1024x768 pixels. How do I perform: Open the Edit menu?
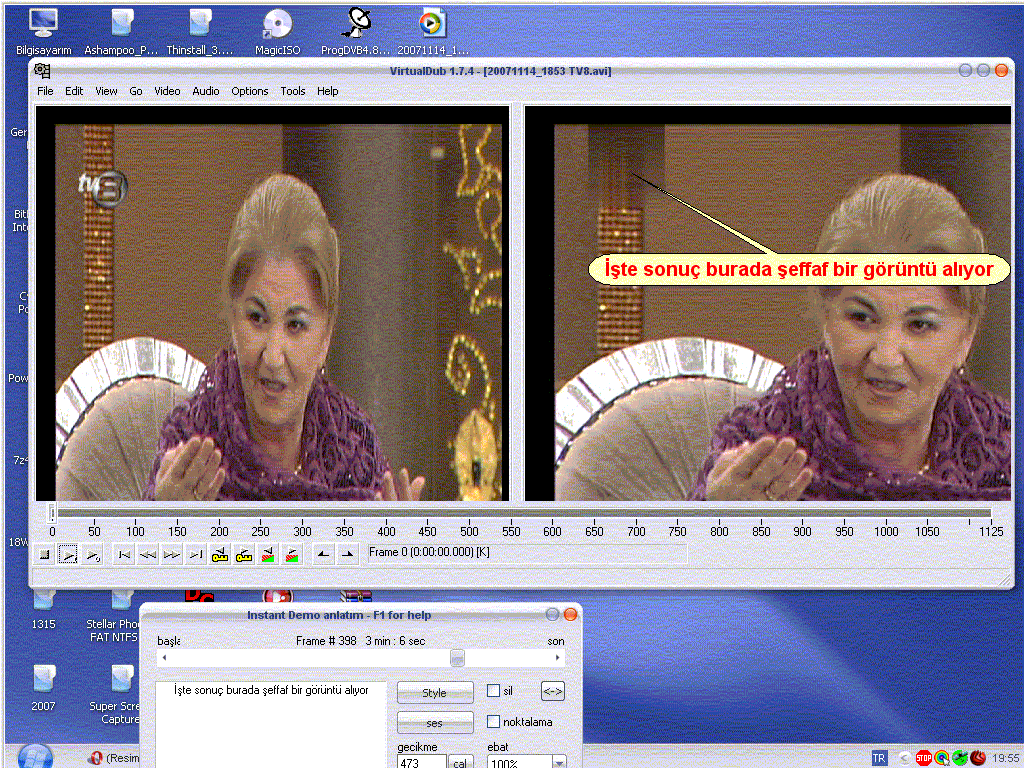(x=74, y=91)
